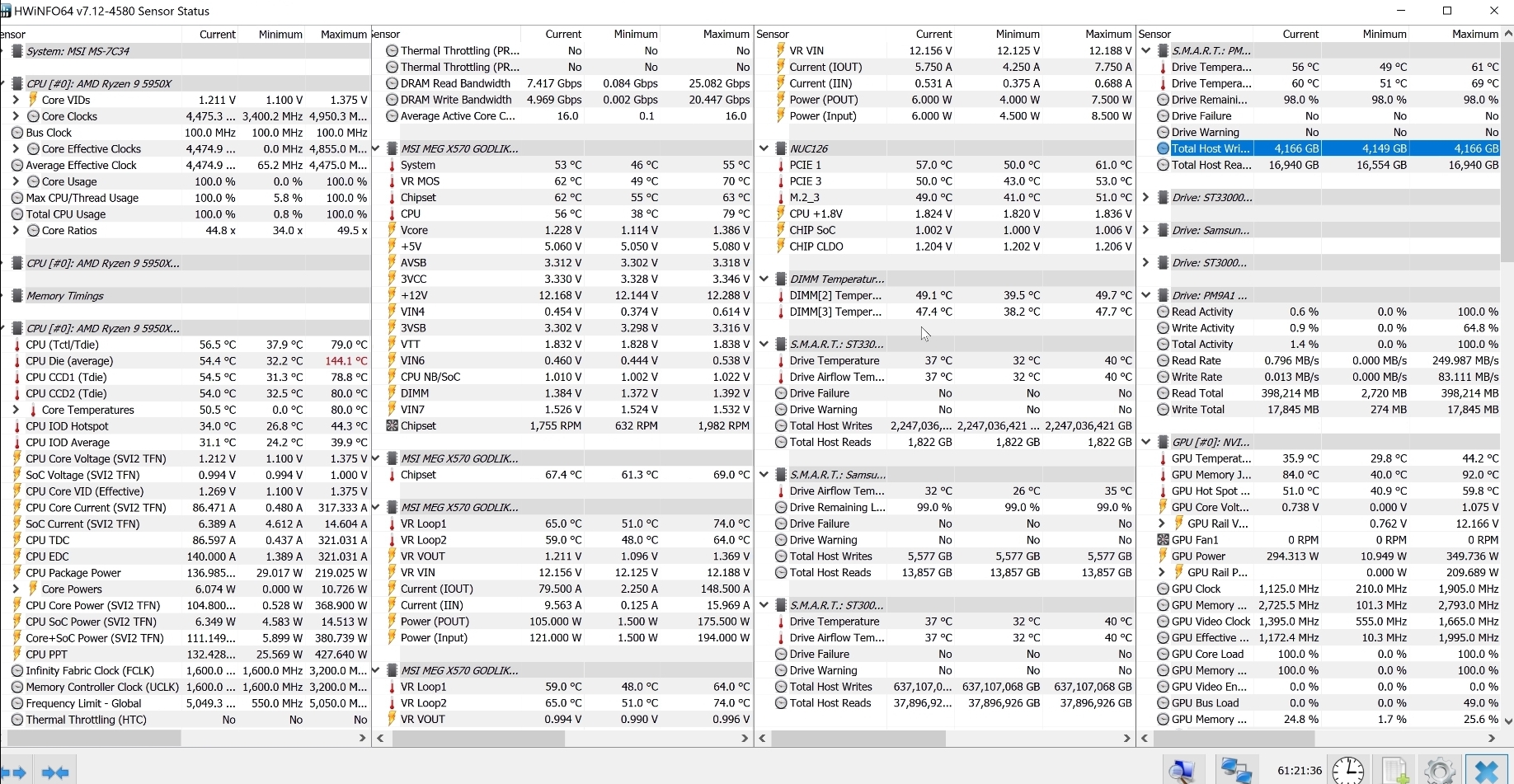Select the Frequency Limit - Global row
1514x784 pixels.
click(x=189, y=704)
